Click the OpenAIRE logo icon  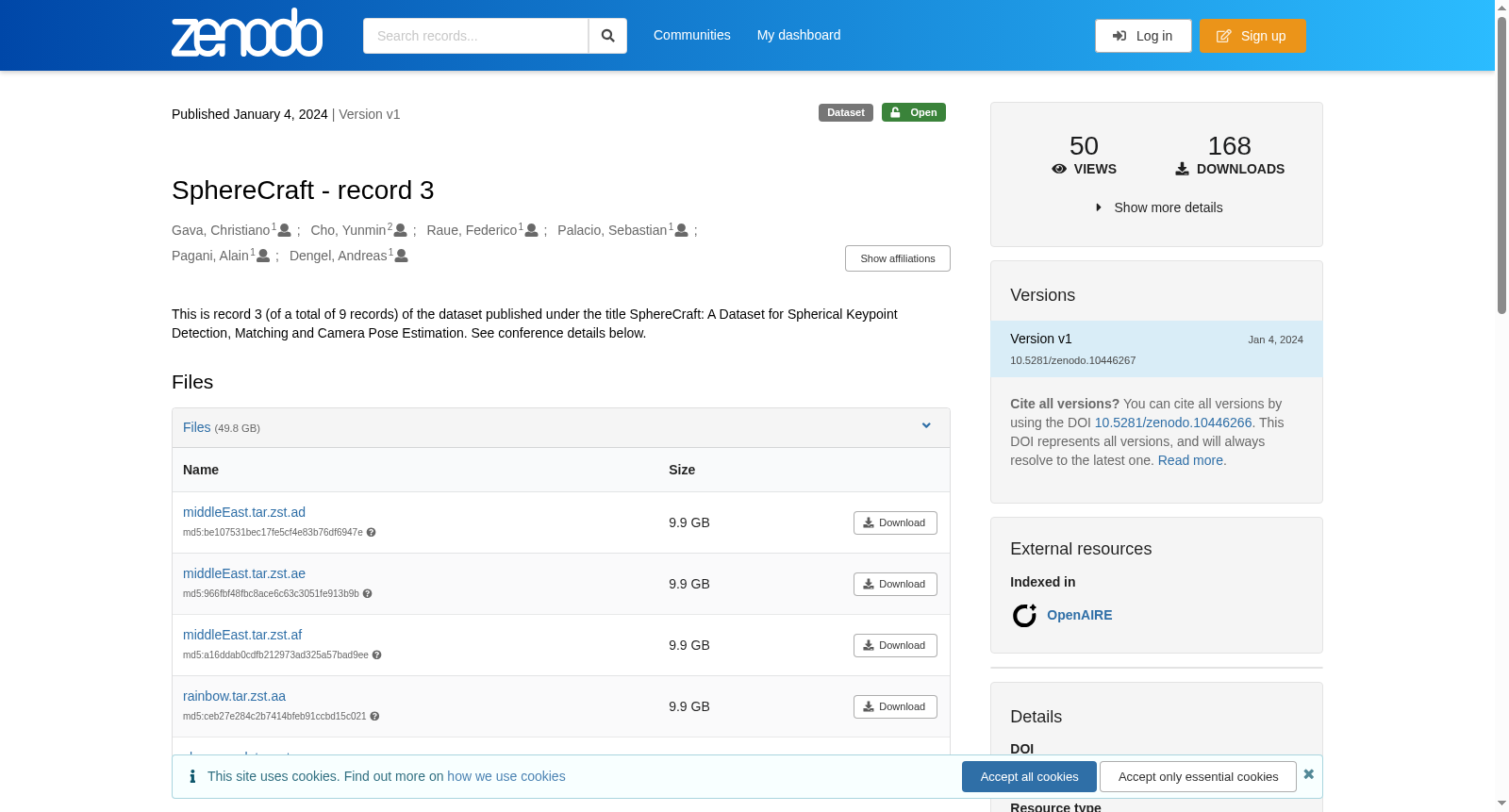(x=1024, y=616)
